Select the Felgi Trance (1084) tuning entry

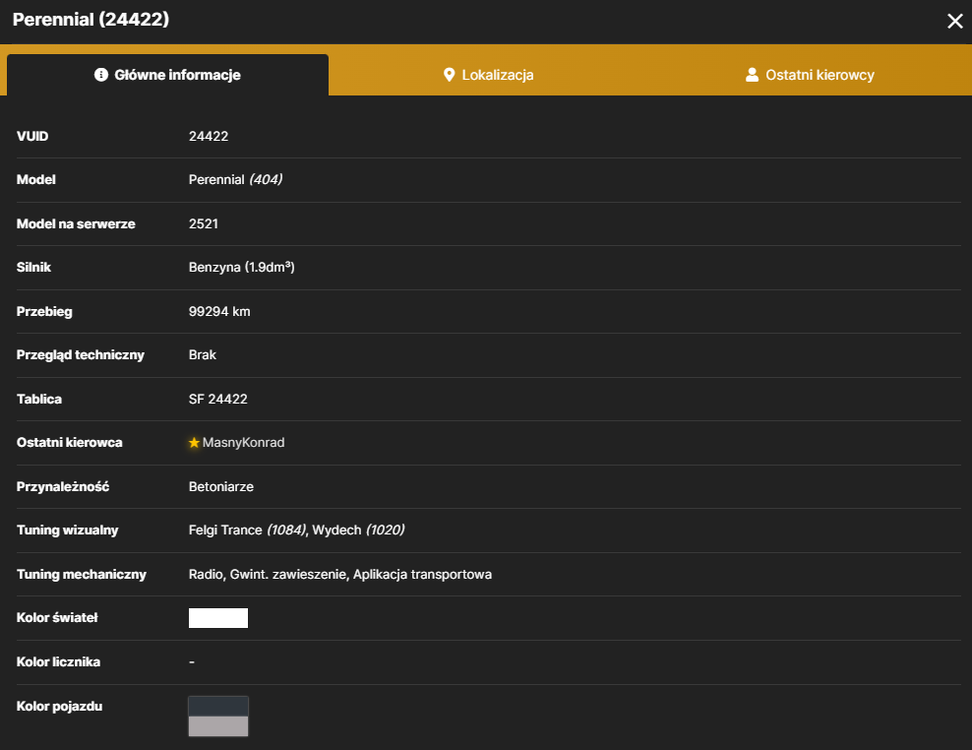(247, 530)
